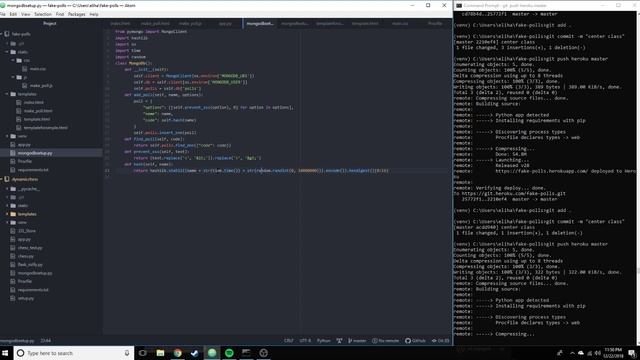Click the master git branch indicator

(357, 340)
